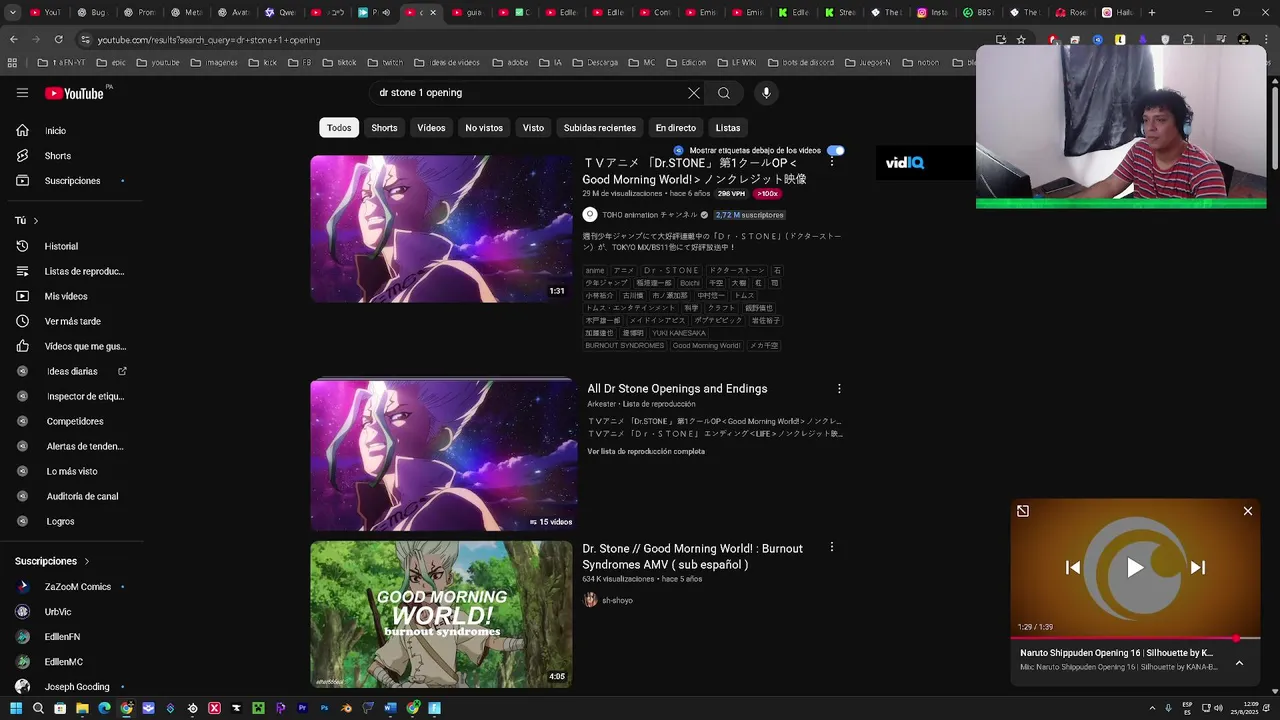Select the Subidas recientes filter chip
The height and width of the screenshot is (720, 1280).
(599, 128)
